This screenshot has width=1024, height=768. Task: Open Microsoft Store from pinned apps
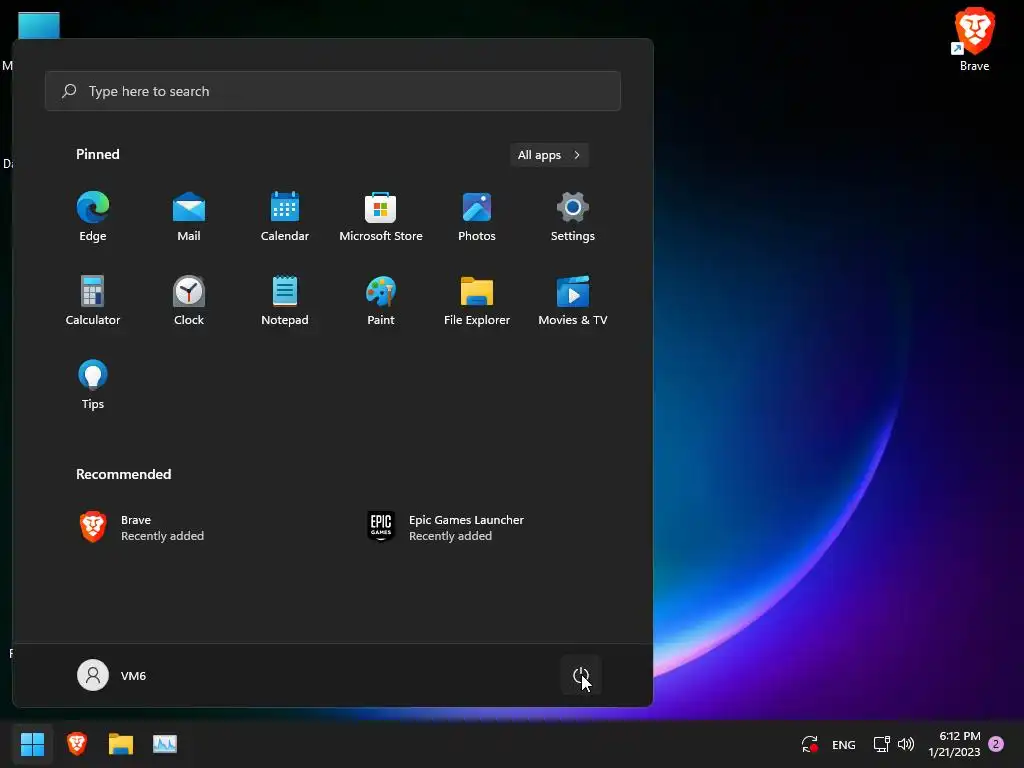pyautogui.click(x=381, y=217)
